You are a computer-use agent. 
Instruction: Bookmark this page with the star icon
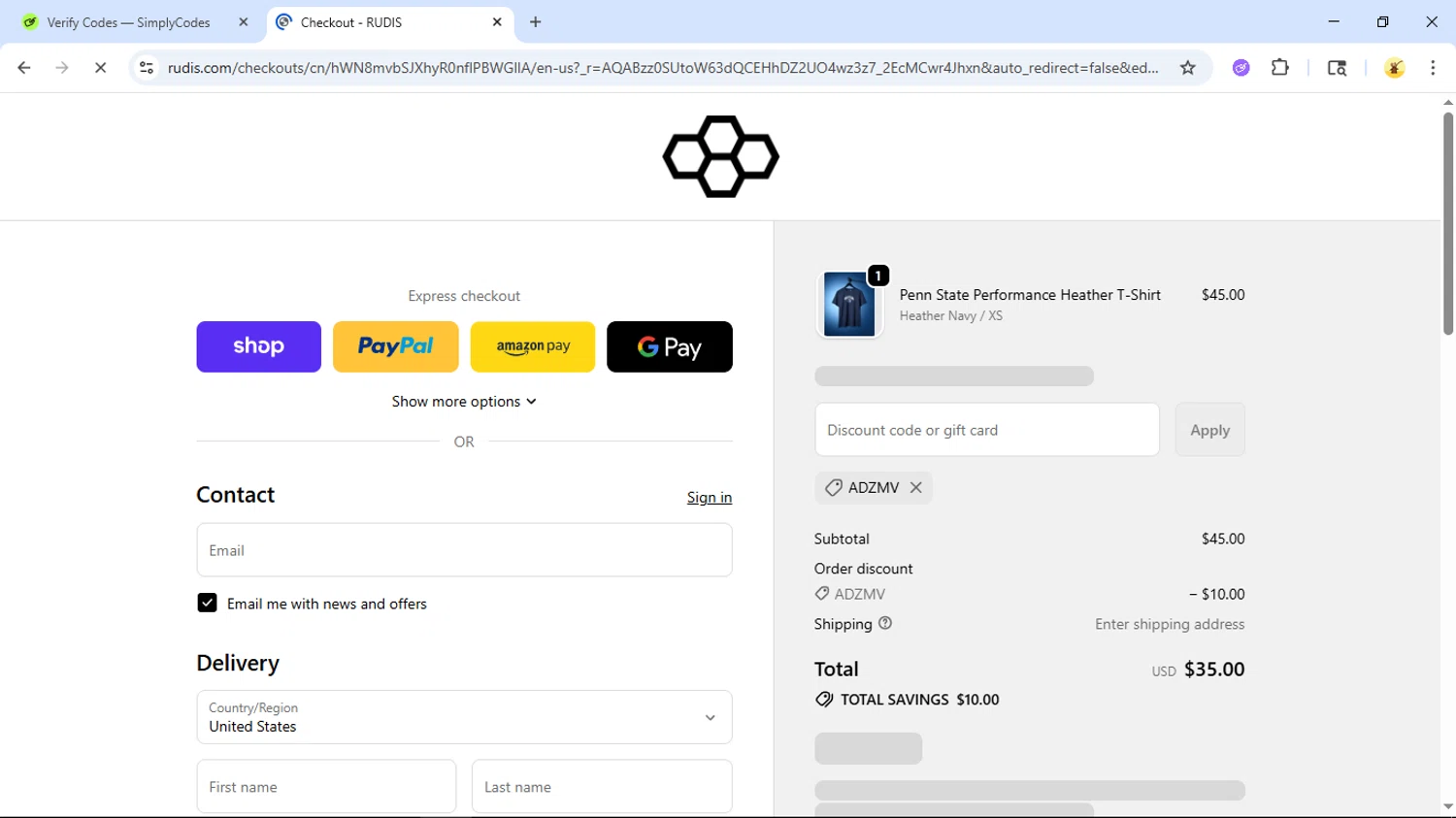click(1187, 68)
